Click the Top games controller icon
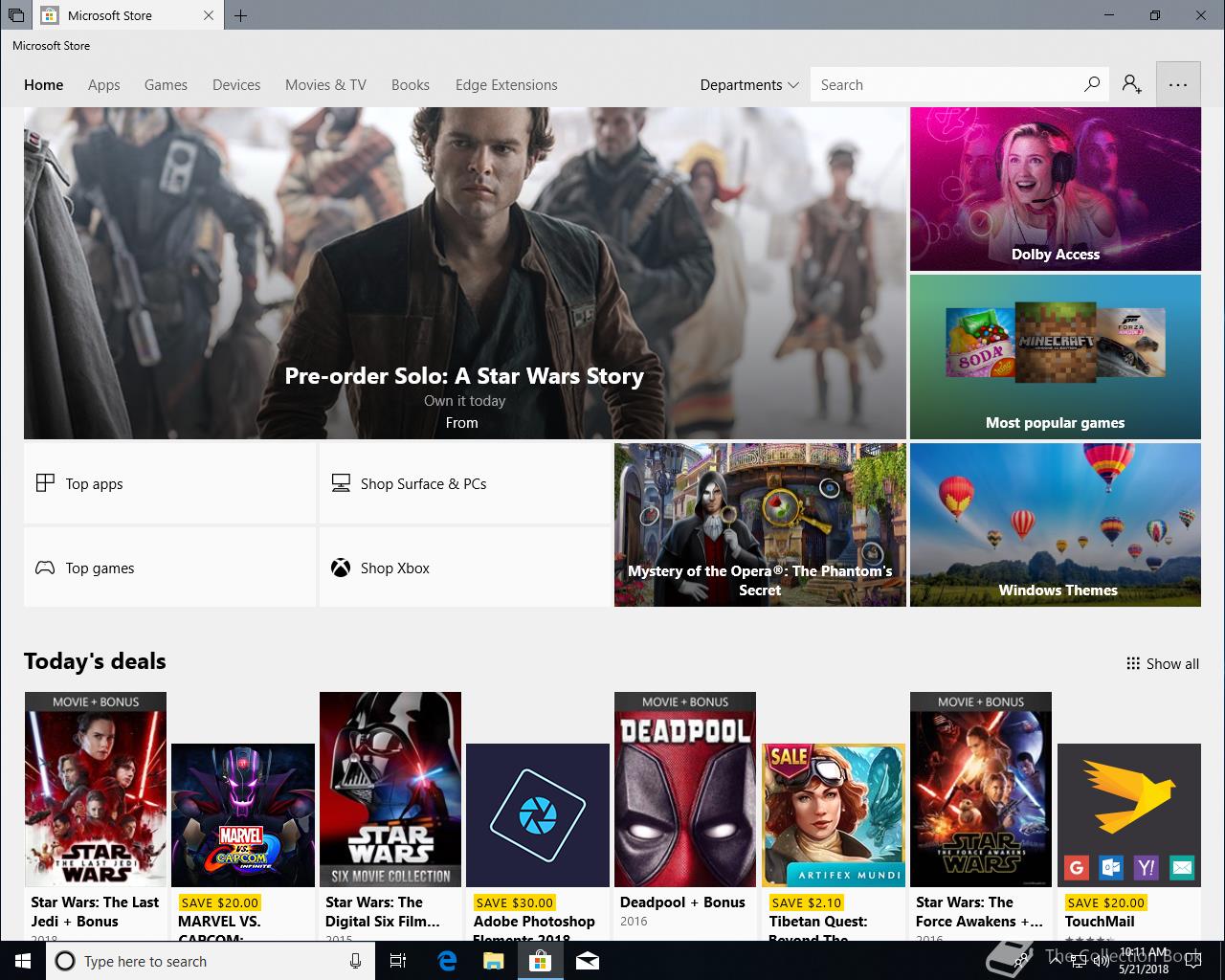The width and height of the screenshot is (1225, 980). point(45,568)
